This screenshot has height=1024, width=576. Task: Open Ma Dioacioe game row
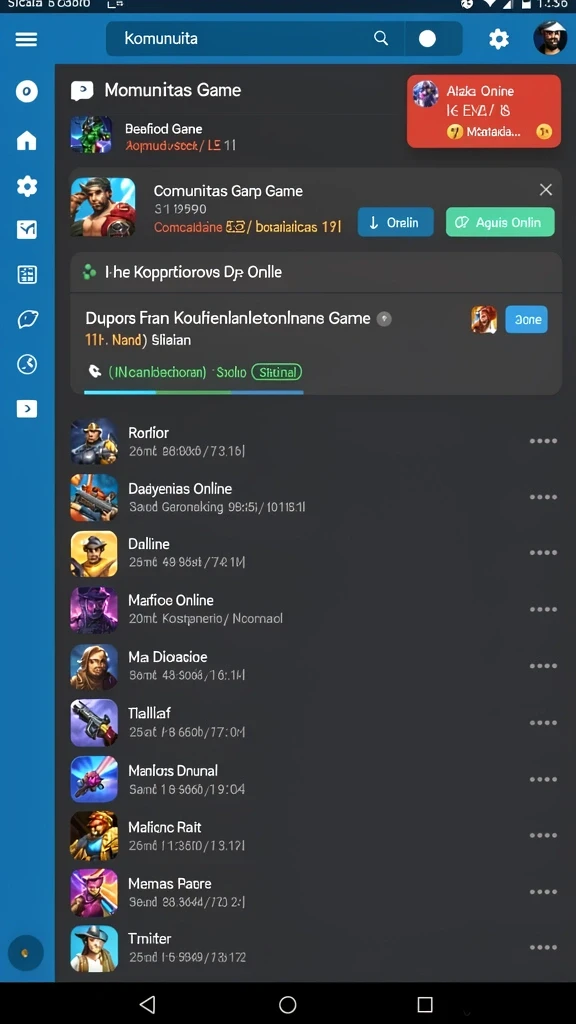[315, 666]
